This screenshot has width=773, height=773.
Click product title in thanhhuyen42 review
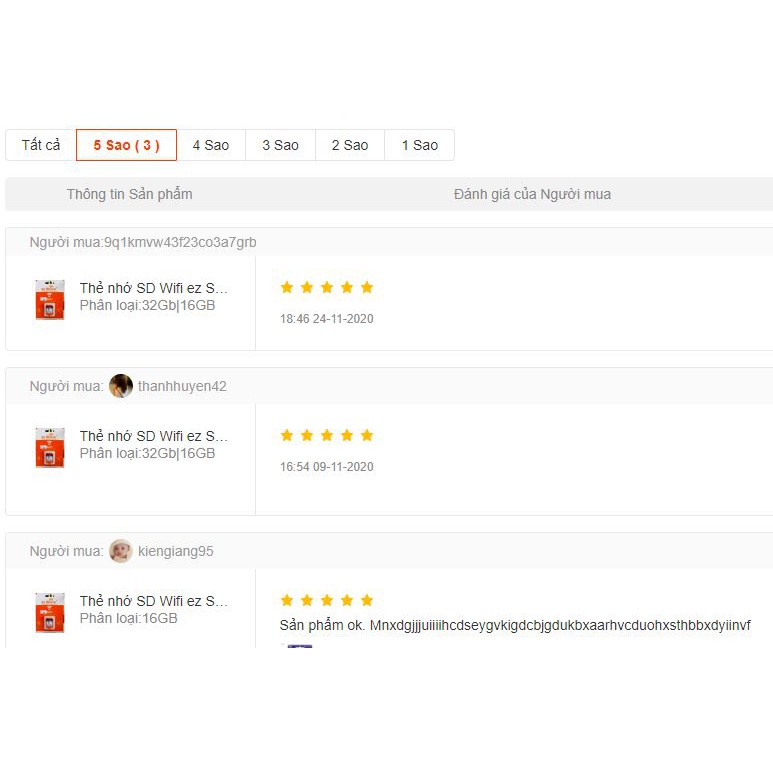(153, 436)
